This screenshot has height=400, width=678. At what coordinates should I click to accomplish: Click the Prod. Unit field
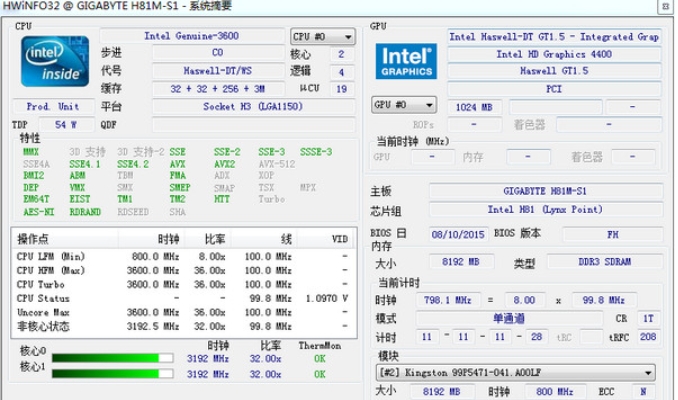pos(53,106)
